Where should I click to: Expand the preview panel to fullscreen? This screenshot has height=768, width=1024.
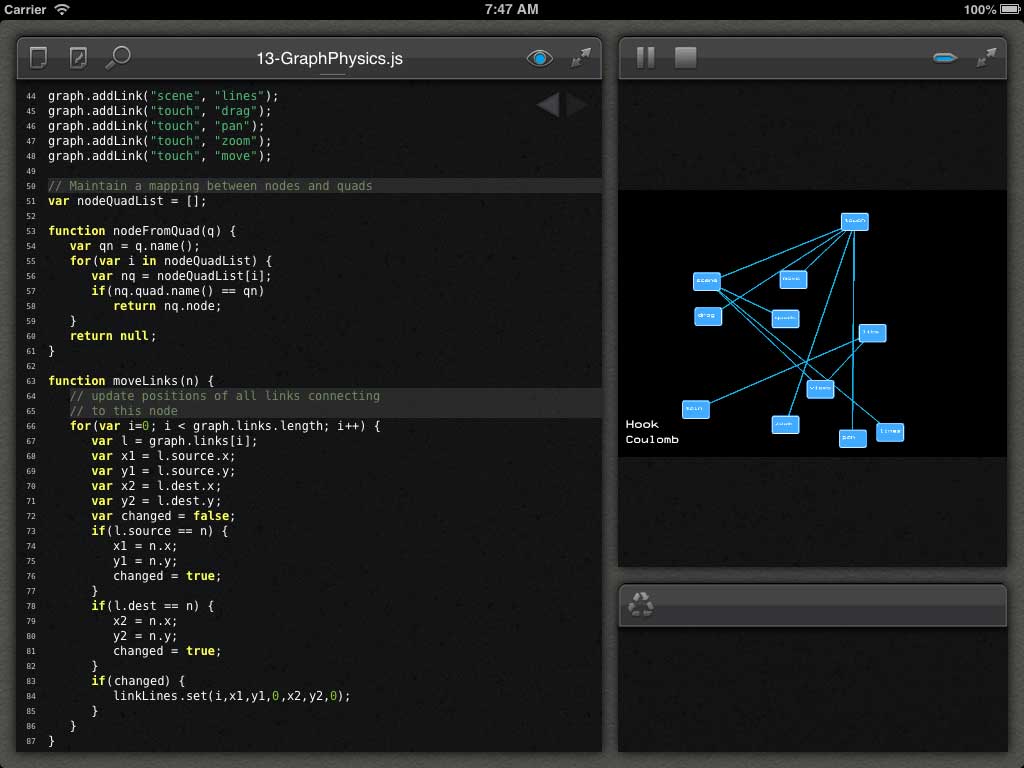(986, 57)
